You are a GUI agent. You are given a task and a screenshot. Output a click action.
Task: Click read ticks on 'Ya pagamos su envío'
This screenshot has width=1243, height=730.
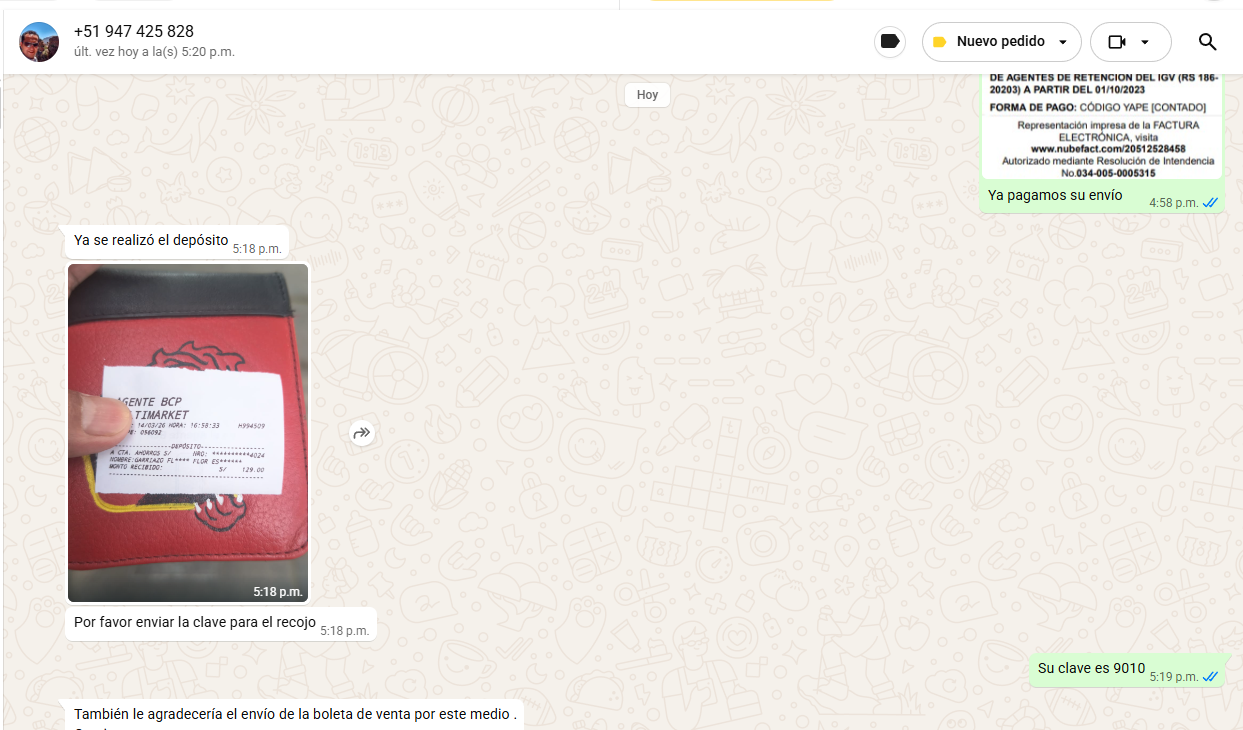coord(1210,203)
